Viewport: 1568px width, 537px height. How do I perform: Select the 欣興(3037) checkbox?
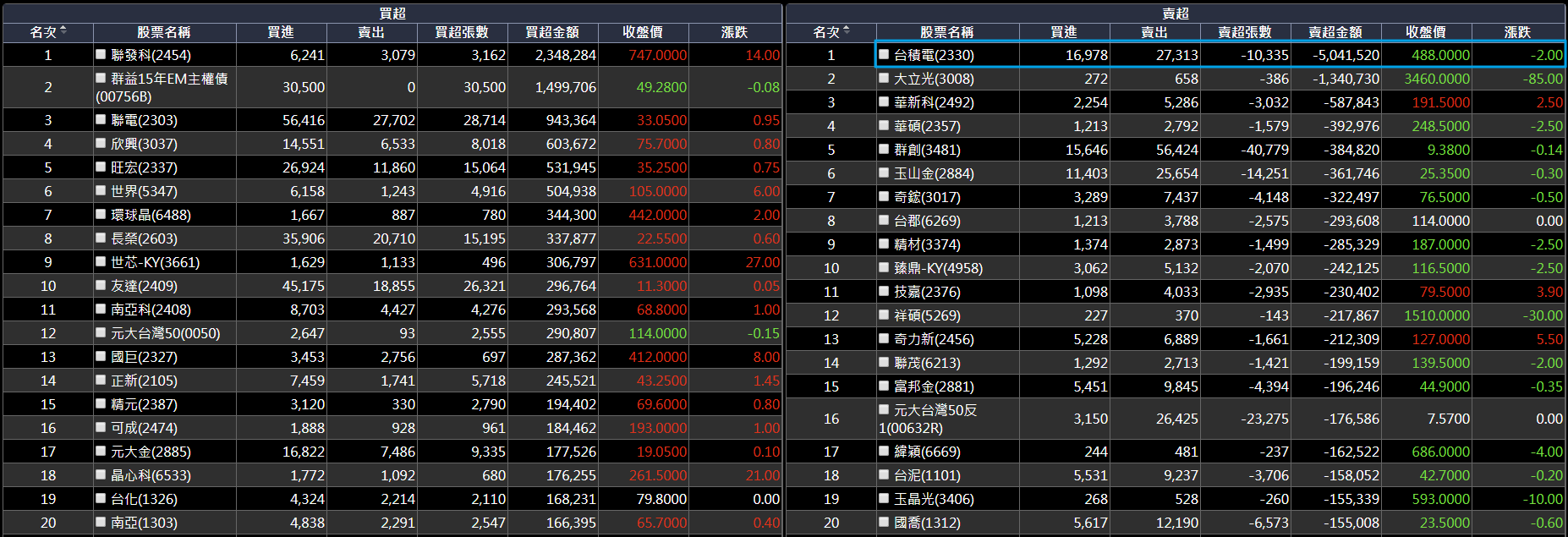tap(101, 143)
